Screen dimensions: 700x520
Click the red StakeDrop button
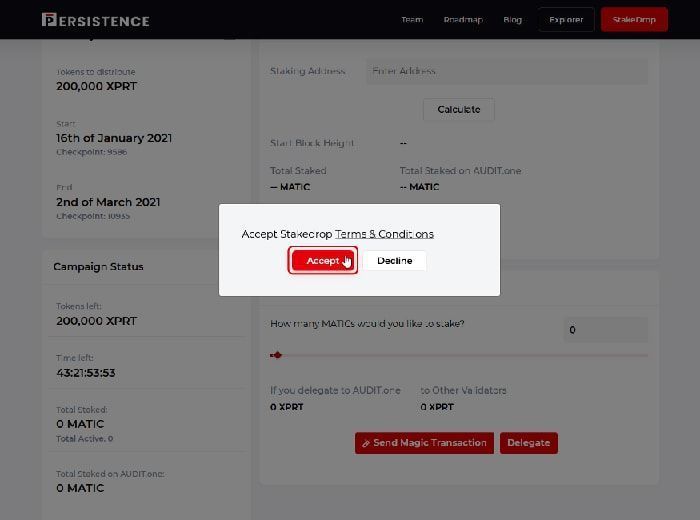click(x=634, y=20)
